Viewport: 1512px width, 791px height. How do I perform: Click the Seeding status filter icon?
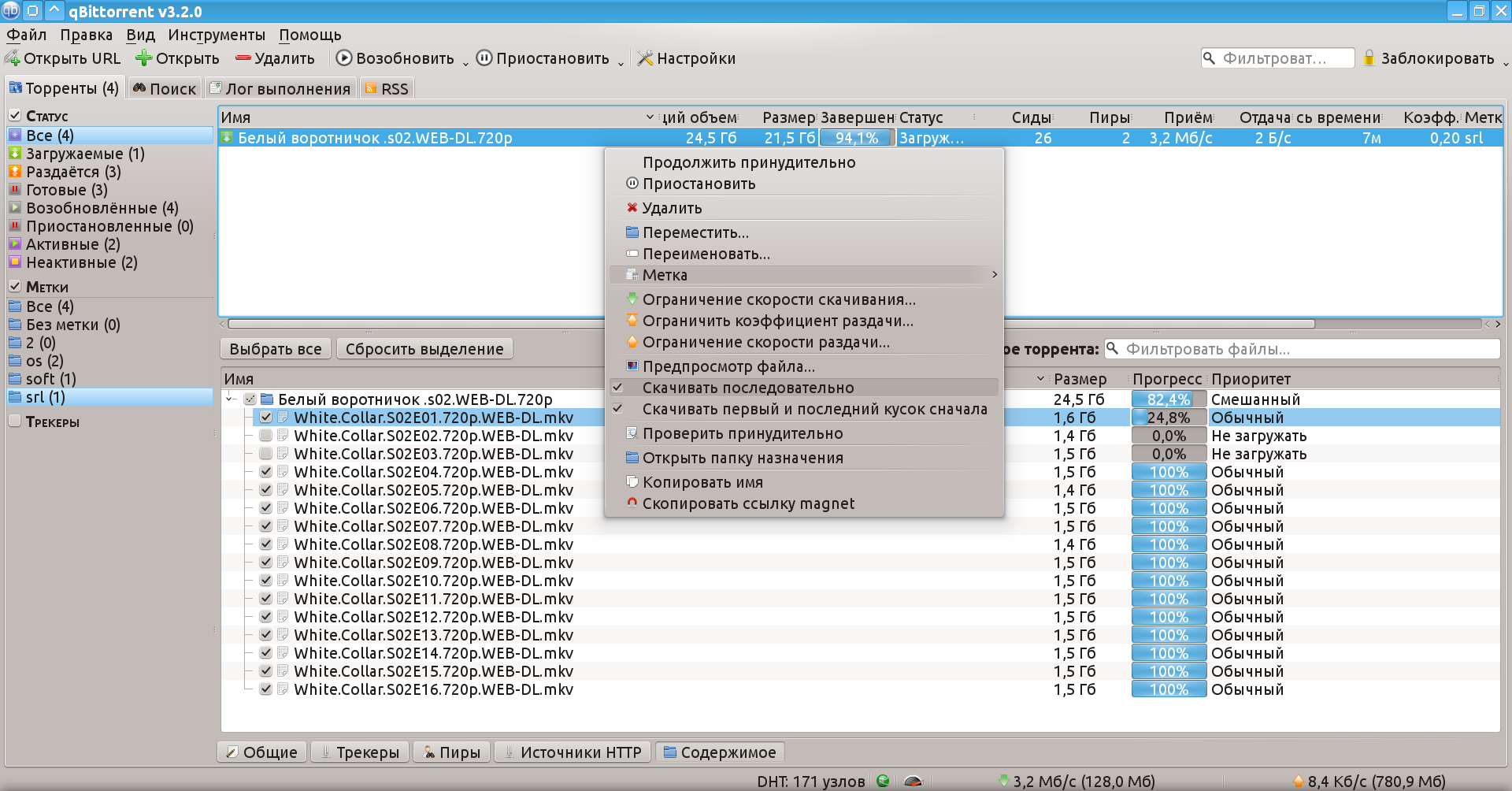[15, 172]
